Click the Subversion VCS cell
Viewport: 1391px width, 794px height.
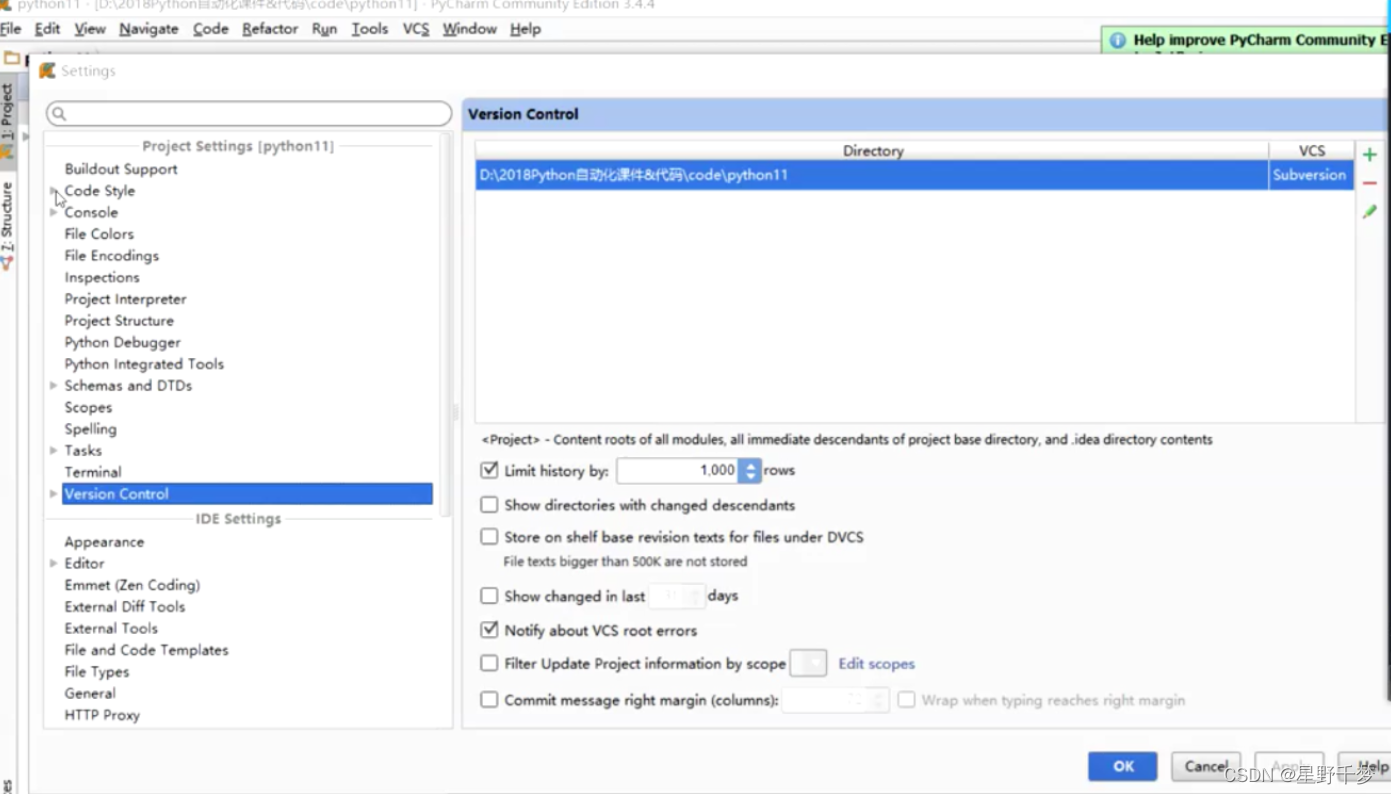pyautogui.click(x=1310, y=175)
